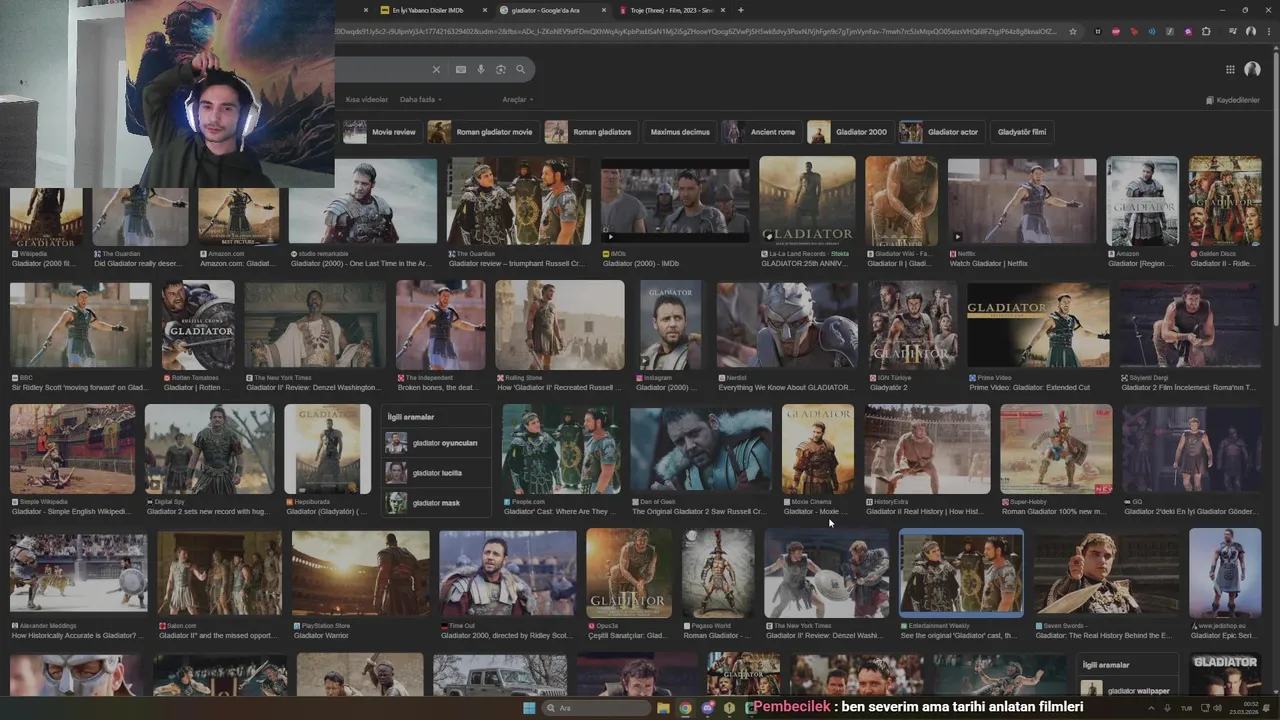
Task: Click the 'Alexander Meddings' historically accurate image
Action: click(78, 573)
